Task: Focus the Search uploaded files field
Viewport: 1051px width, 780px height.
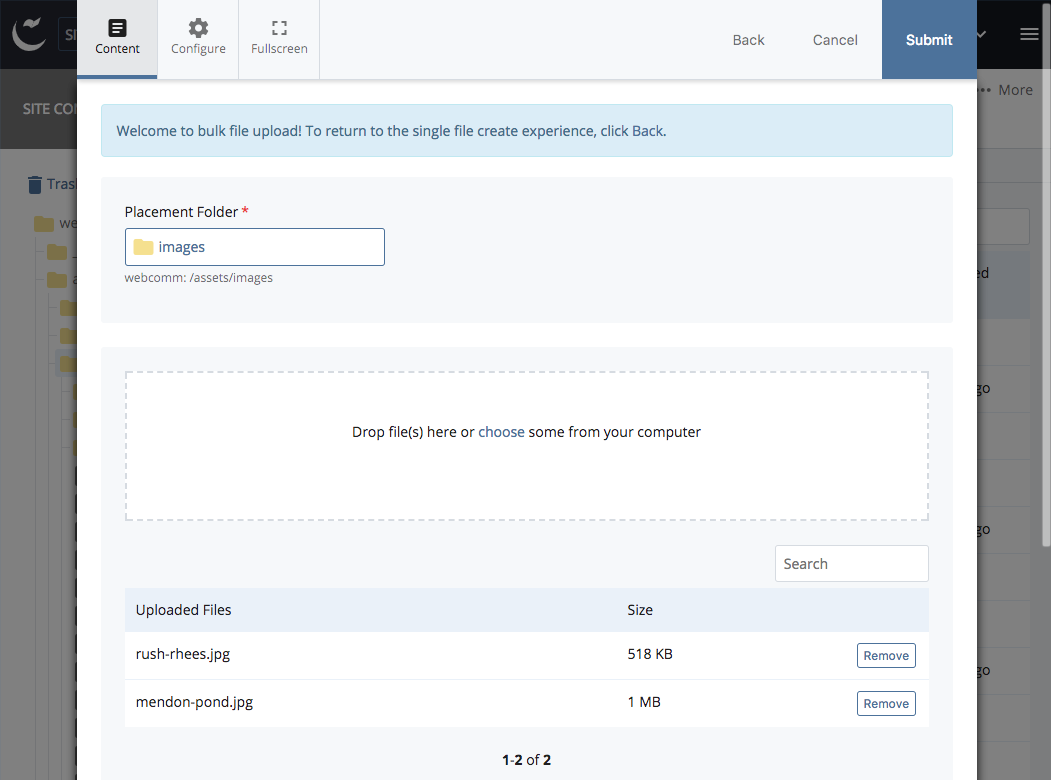Action: 851,564
